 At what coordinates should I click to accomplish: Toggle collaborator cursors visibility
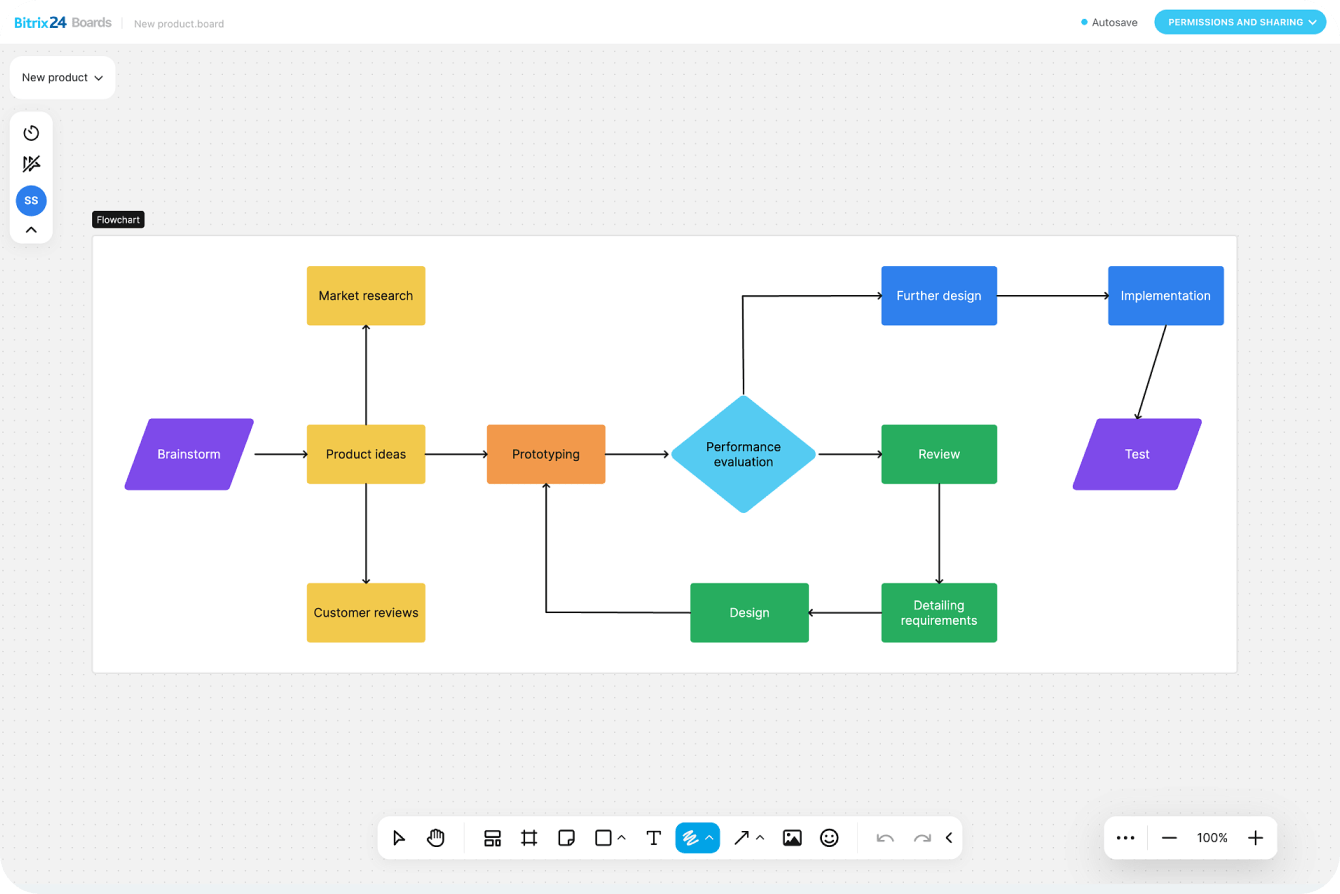click(31, 164)
